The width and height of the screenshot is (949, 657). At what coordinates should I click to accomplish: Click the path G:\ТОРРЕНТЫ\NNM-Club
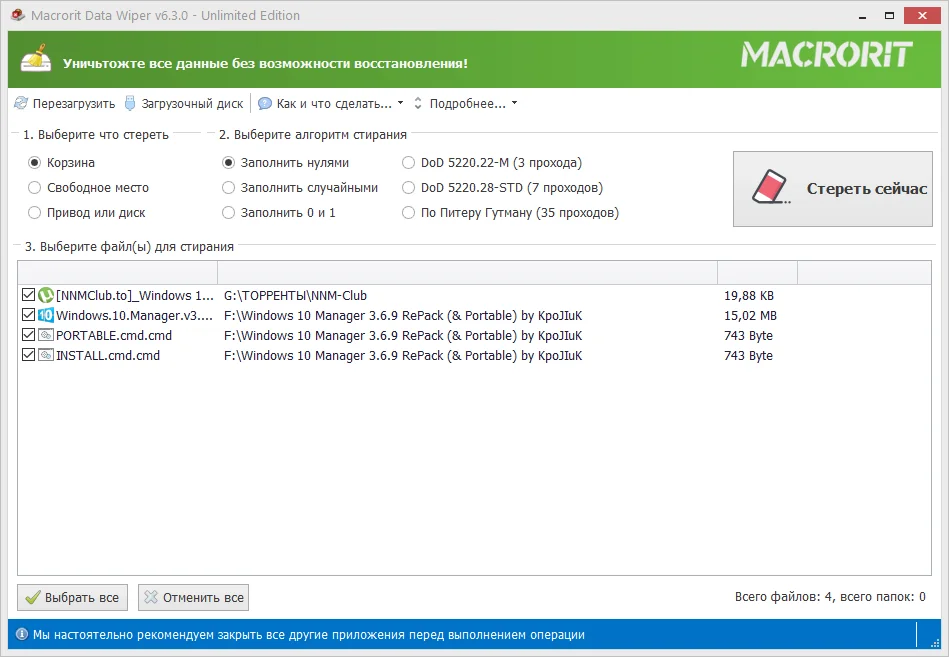[295, 296]
